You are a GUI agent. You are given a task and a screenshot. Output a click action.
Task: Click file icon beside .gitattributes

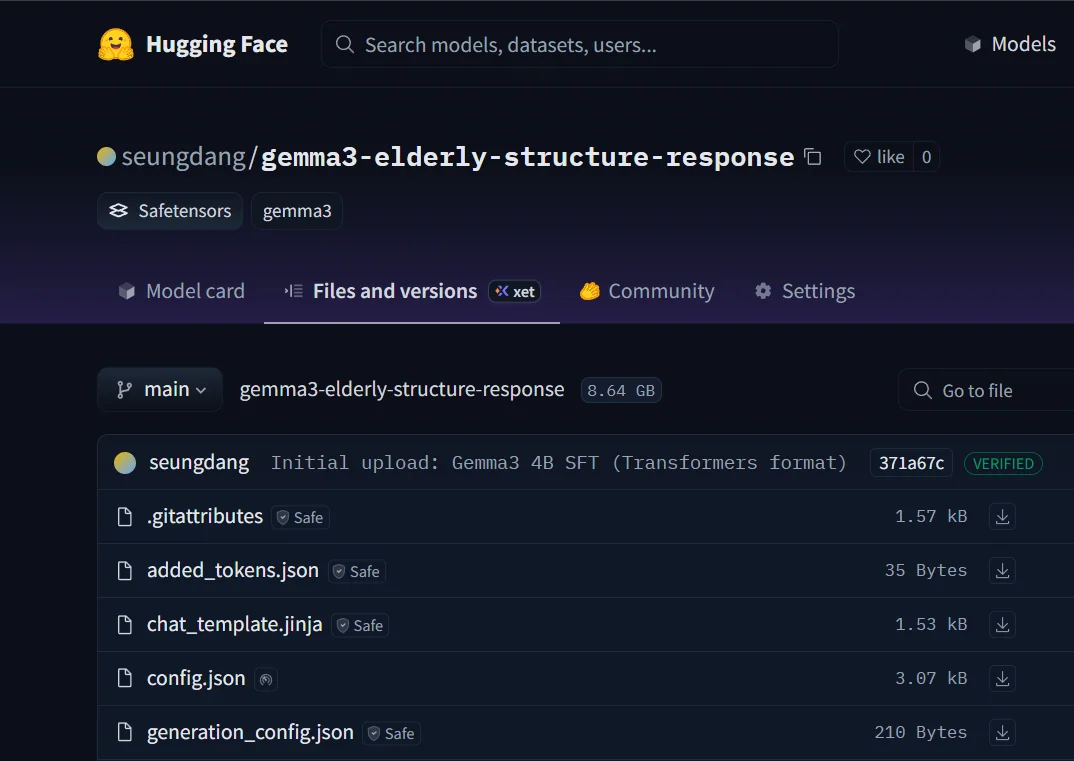pyautogui.click(x=125, y=516)
